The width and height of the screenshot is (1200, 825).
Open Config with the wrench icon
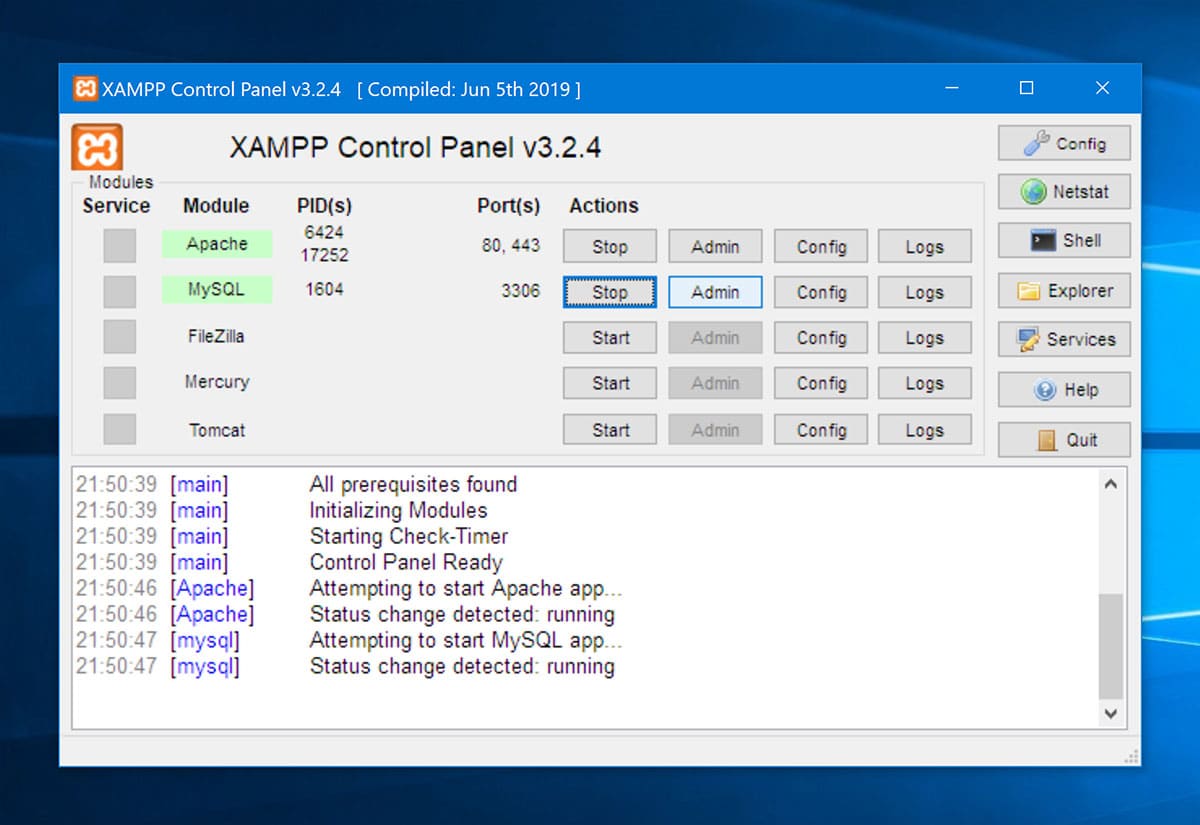1064,143
